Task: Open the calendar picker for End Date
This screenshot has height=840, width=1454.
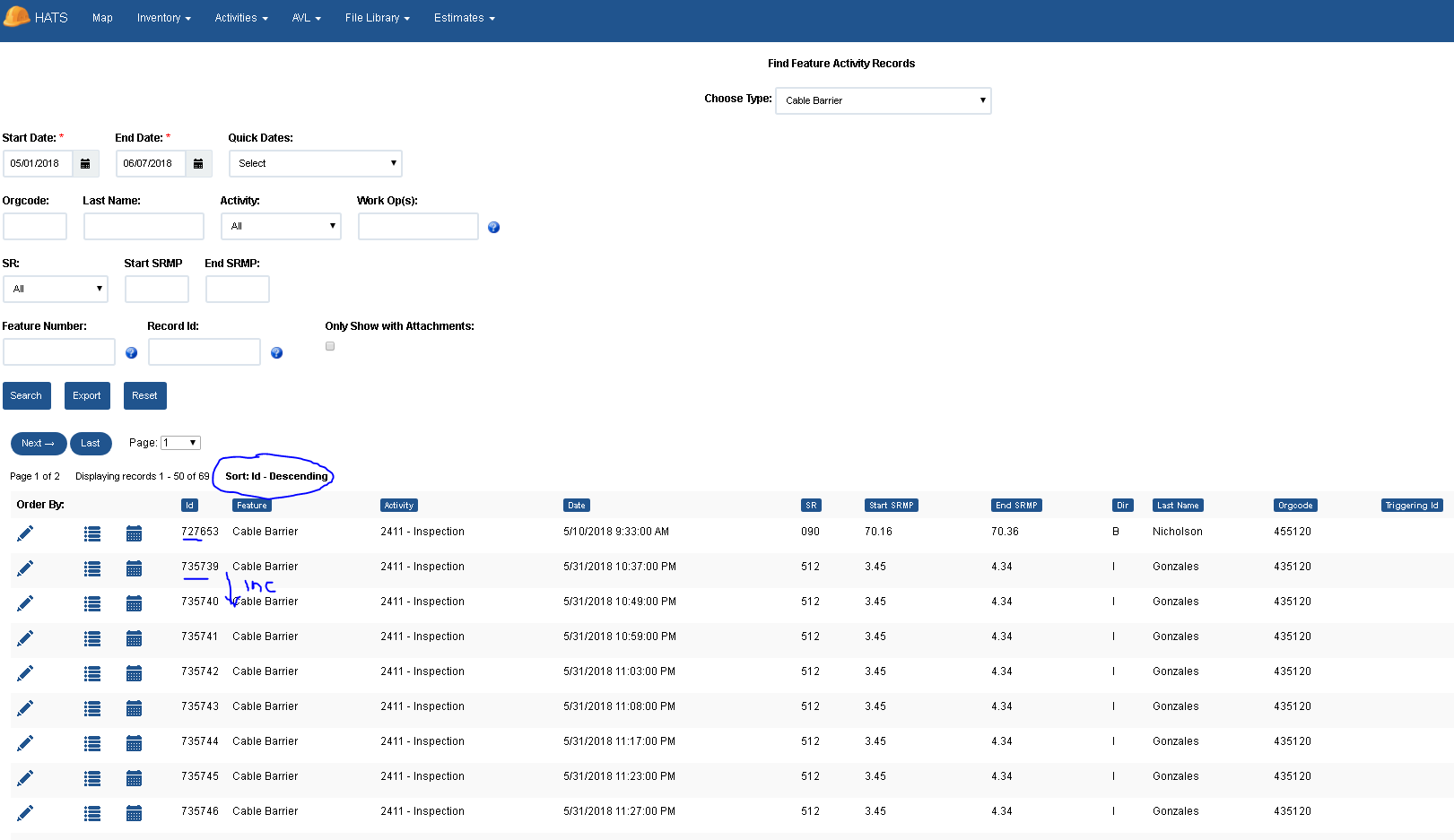Action: click(198, 163)
